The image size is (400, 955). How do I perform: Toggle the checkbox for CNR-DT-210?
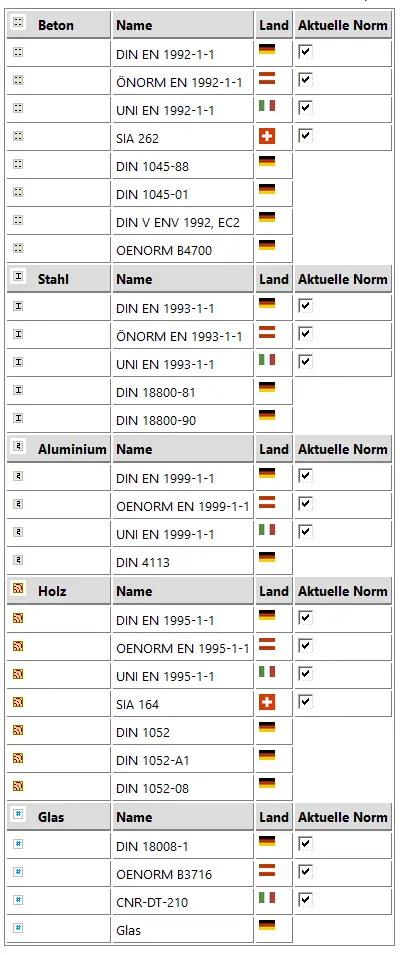(x=305, y=900)
